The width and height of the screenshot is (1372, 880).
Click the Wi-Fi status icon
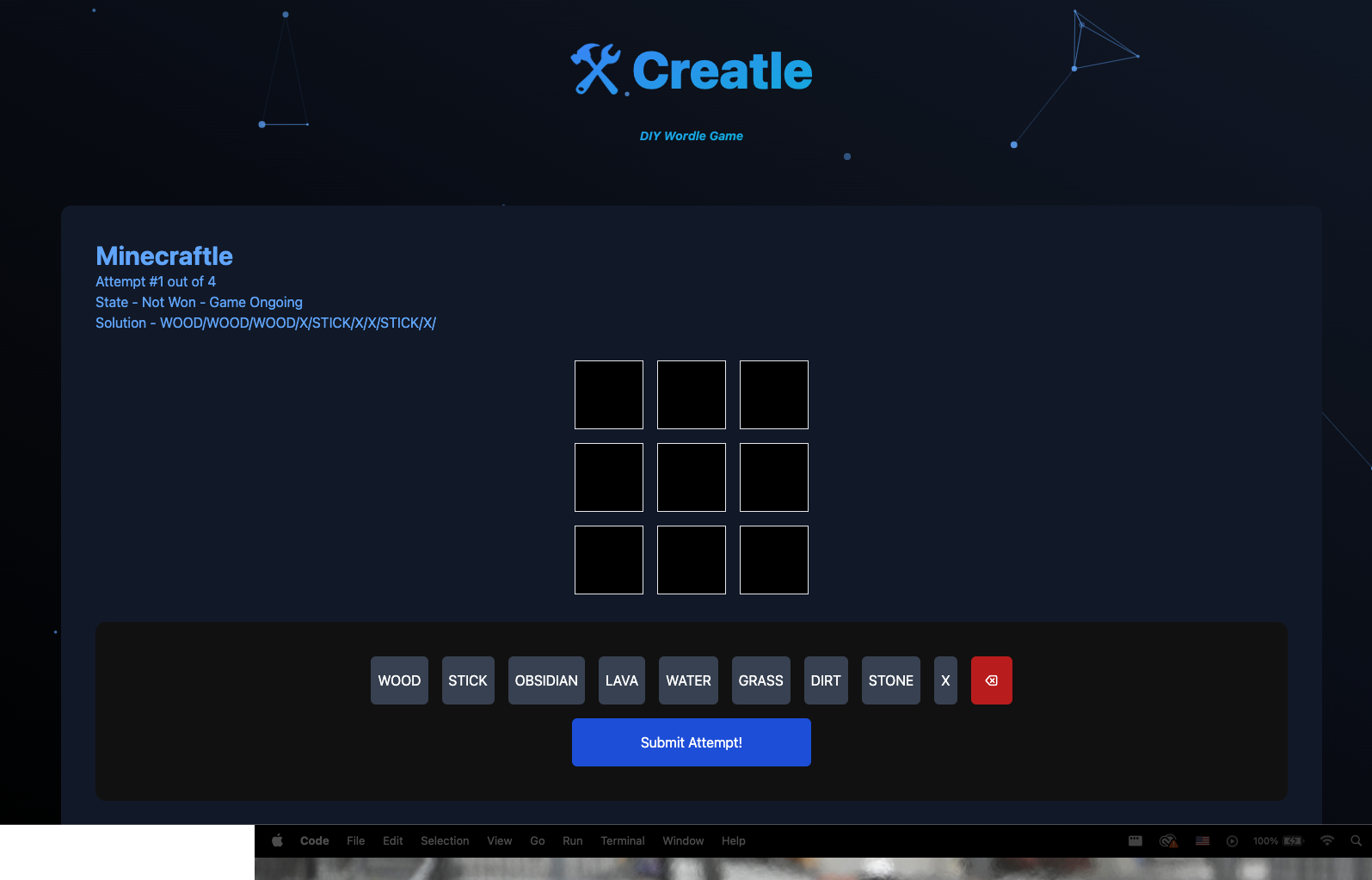tap(1327, 840)
